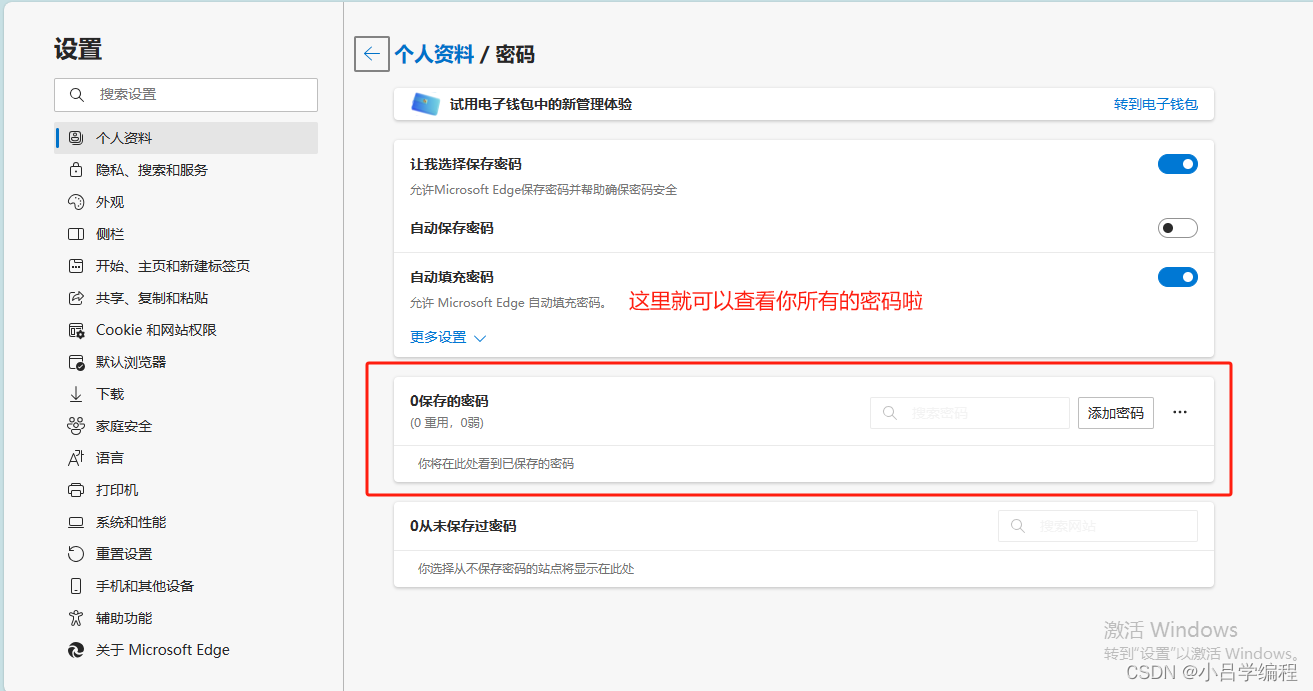Viewport: 1313px width, 691px height.
Task: Go to 外观 settings
Action: [x=187, y=202]
